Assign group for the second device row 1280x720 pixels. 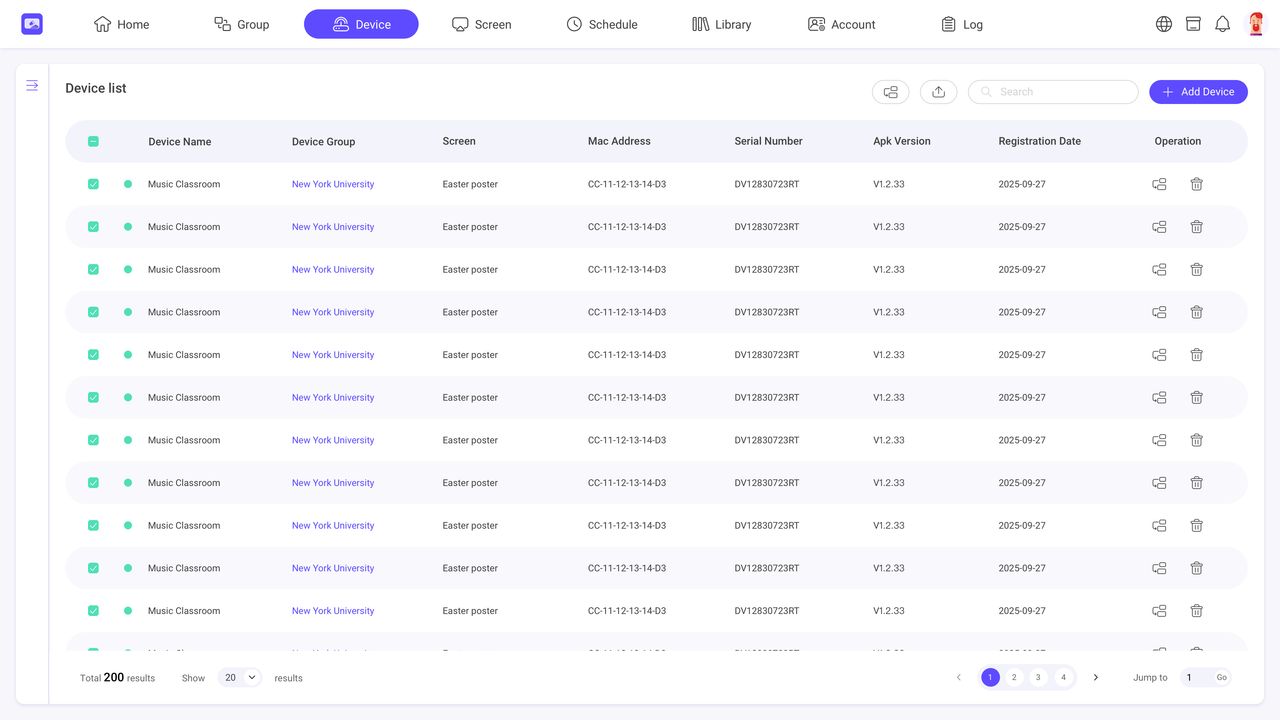click(x=1159, y=227)
